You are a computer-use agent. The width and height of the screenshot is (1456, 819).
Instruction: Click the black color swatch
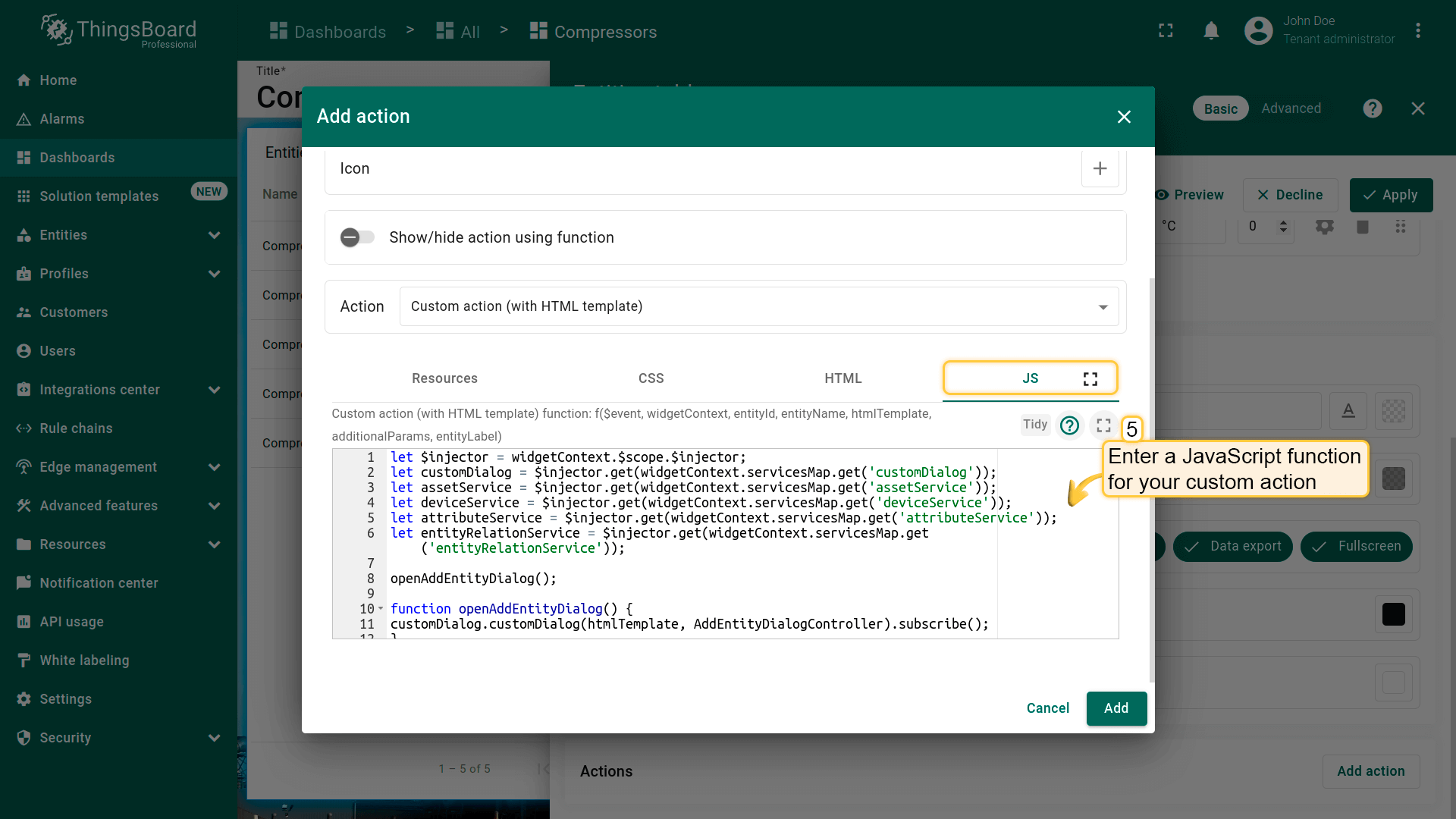pos(1393,614)
